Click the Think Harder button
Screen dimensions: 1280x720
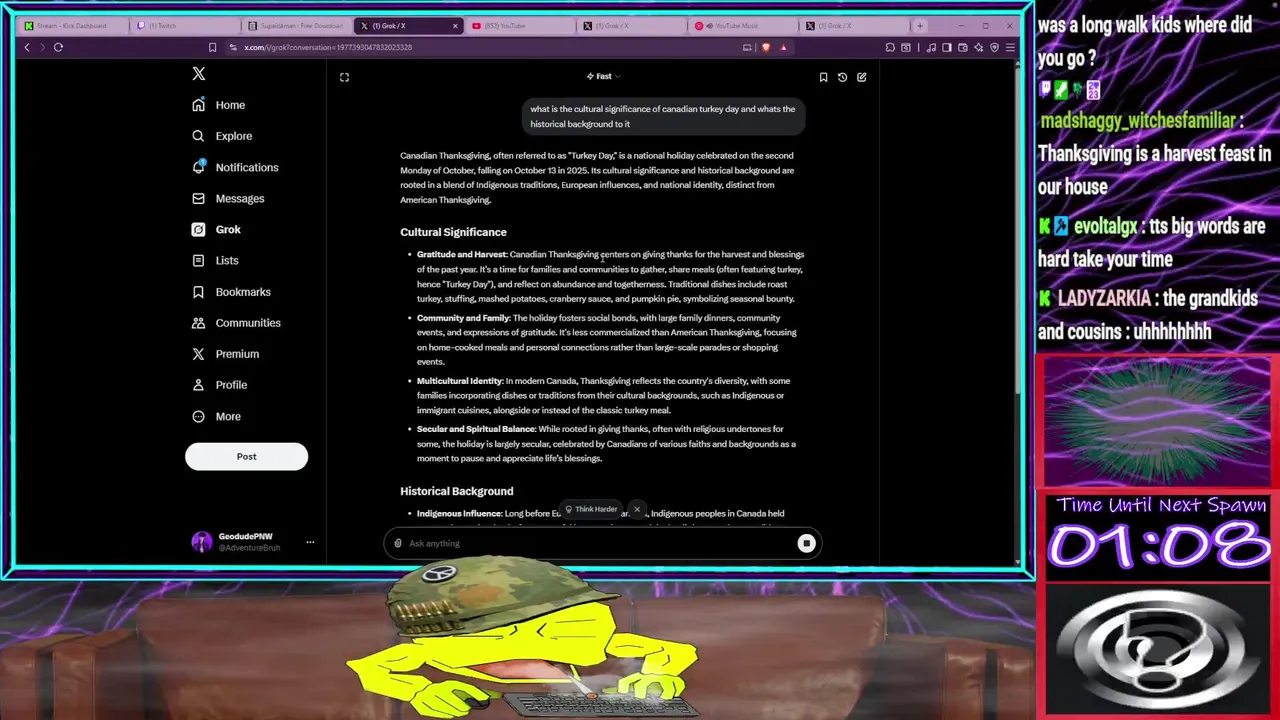click(x=591, y=509)
